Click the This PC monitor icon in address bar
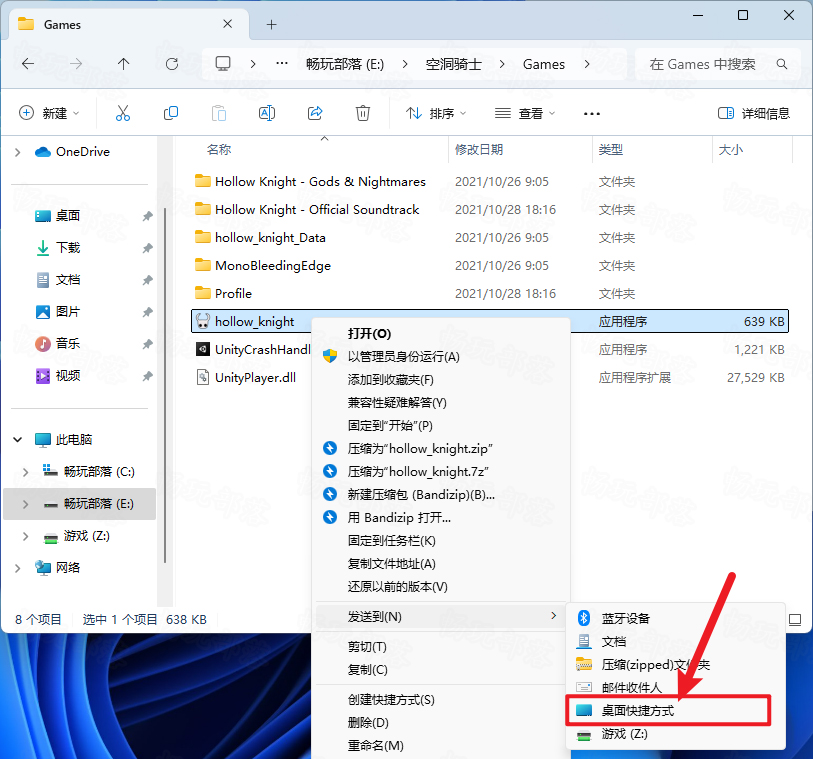Viewport: 813px width, 759px height. coord(223,64)
